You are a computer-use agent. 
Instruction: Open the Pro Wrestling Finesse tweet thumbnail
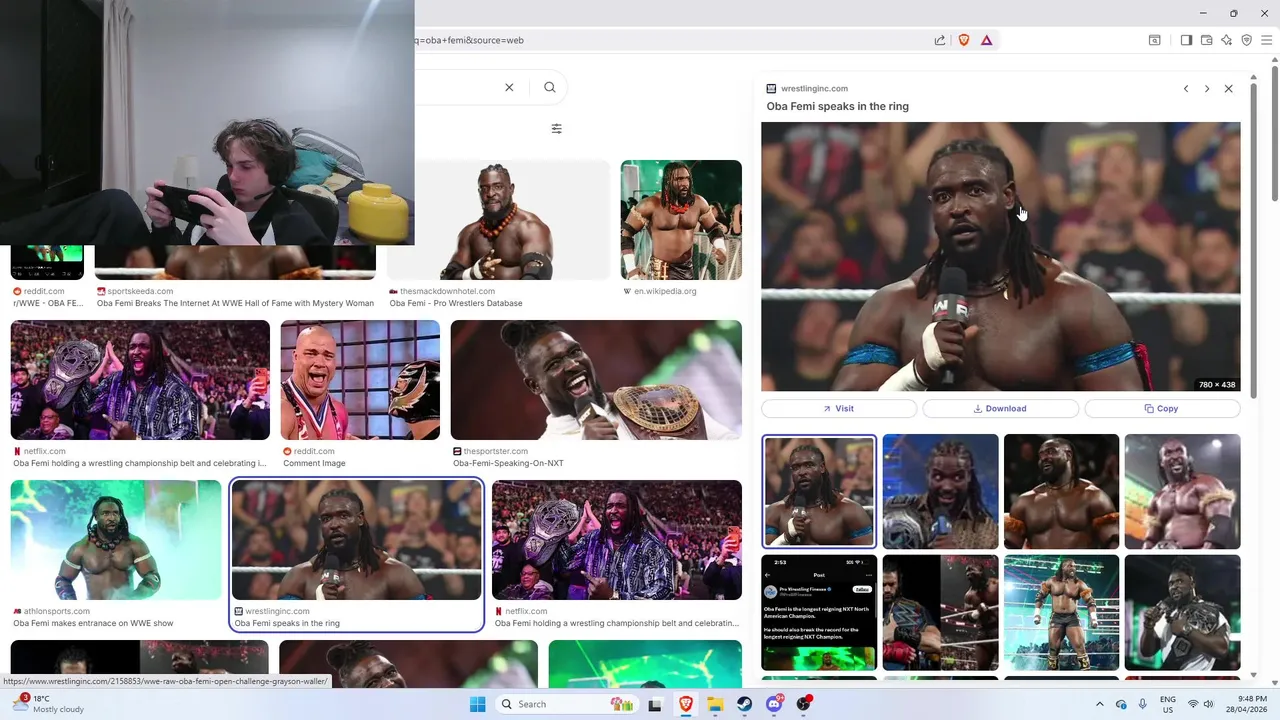coord(819,612)
